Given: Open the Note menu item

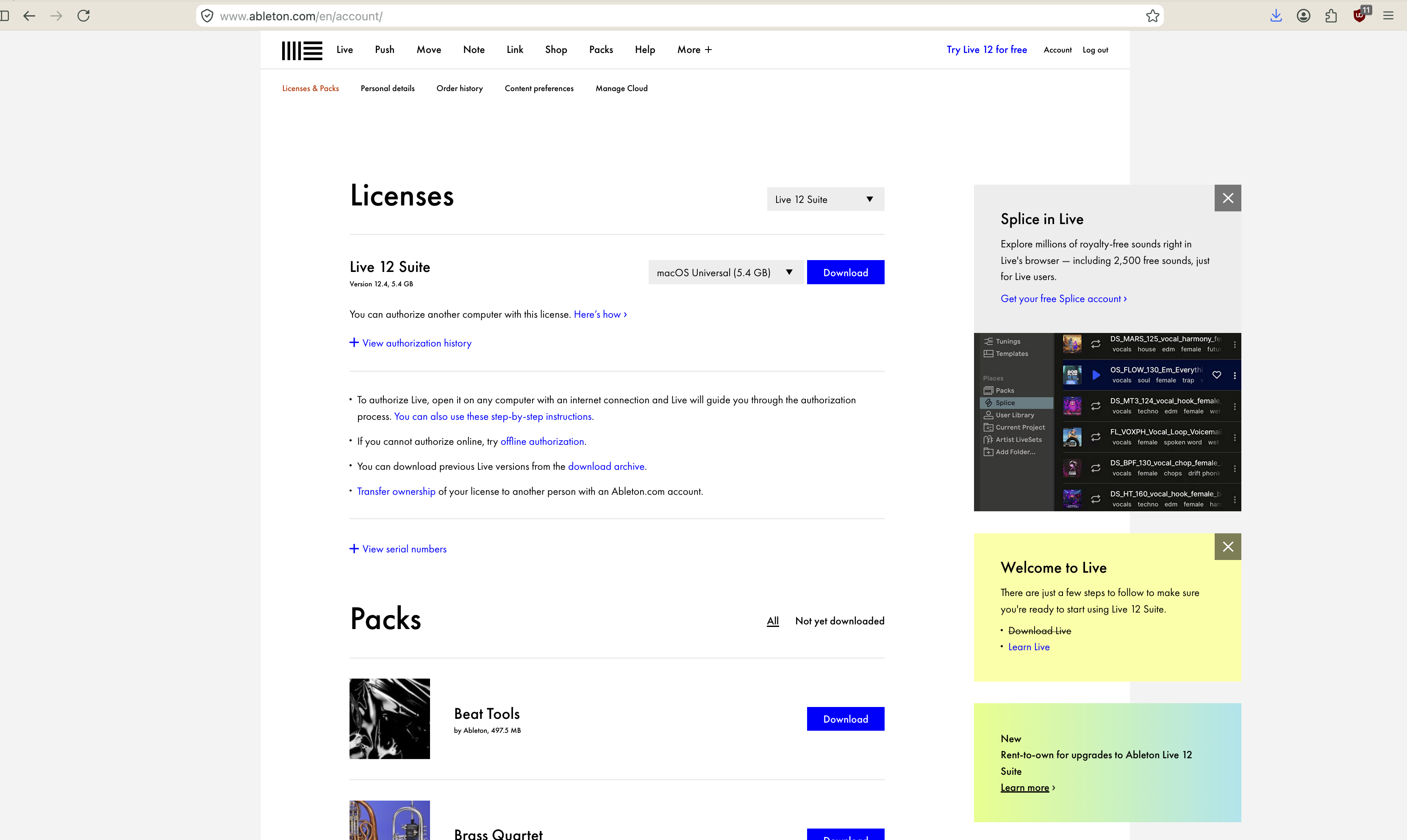Looking at the screenshot, I should [x=474, y=50].
